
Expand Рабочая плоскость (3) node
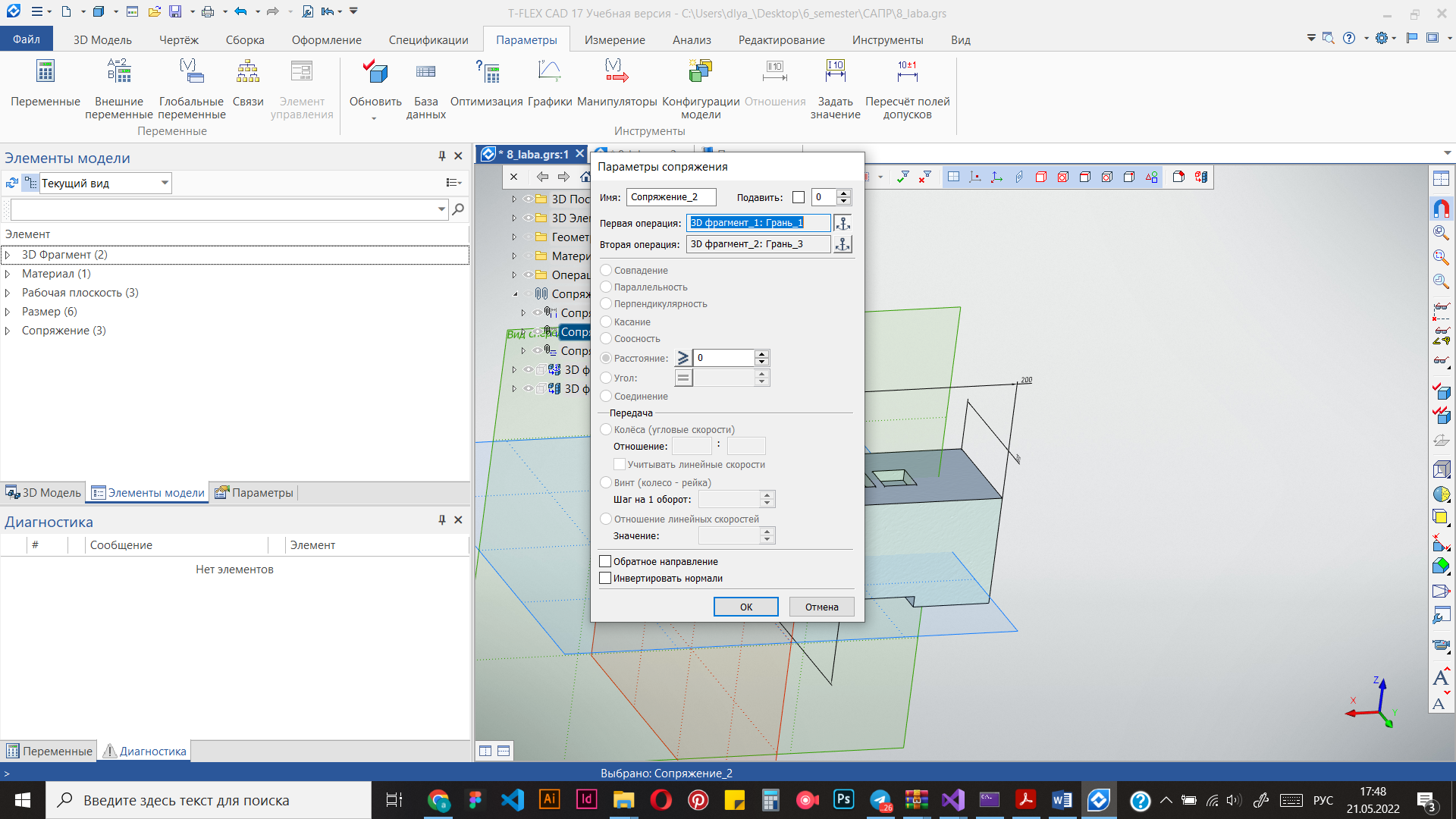pos(8,293)
